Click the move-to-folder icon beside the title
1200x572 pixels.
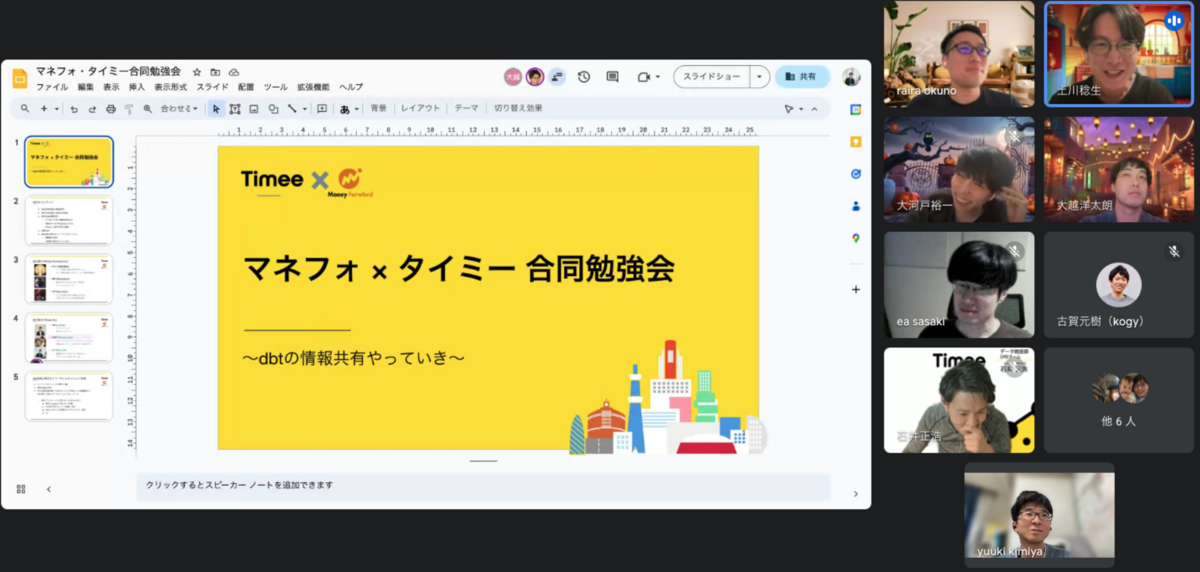click(215, 72)
